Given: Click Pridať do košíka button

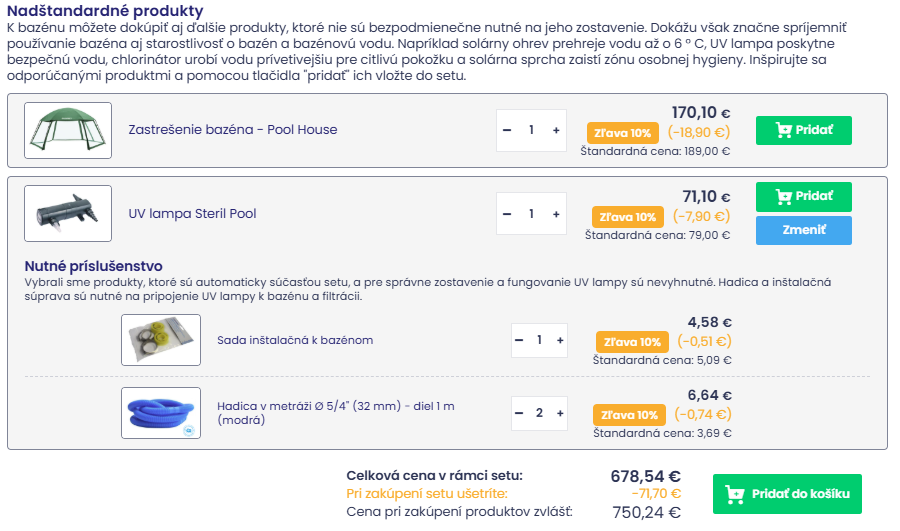Looking at the screenshot, I should (787, 494).
